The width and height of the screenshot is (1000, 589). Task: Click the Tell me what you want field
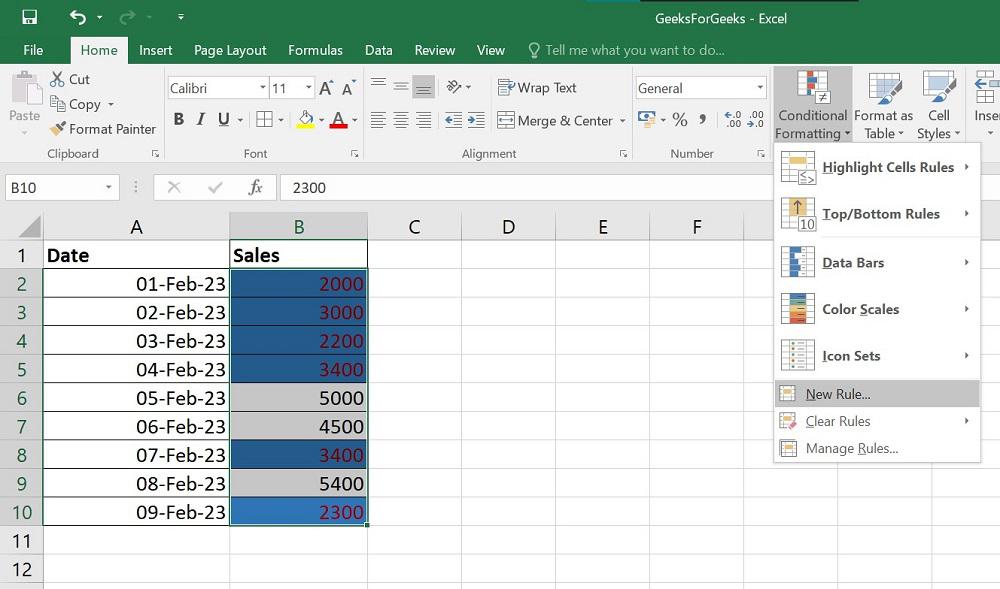coord(635,50)
